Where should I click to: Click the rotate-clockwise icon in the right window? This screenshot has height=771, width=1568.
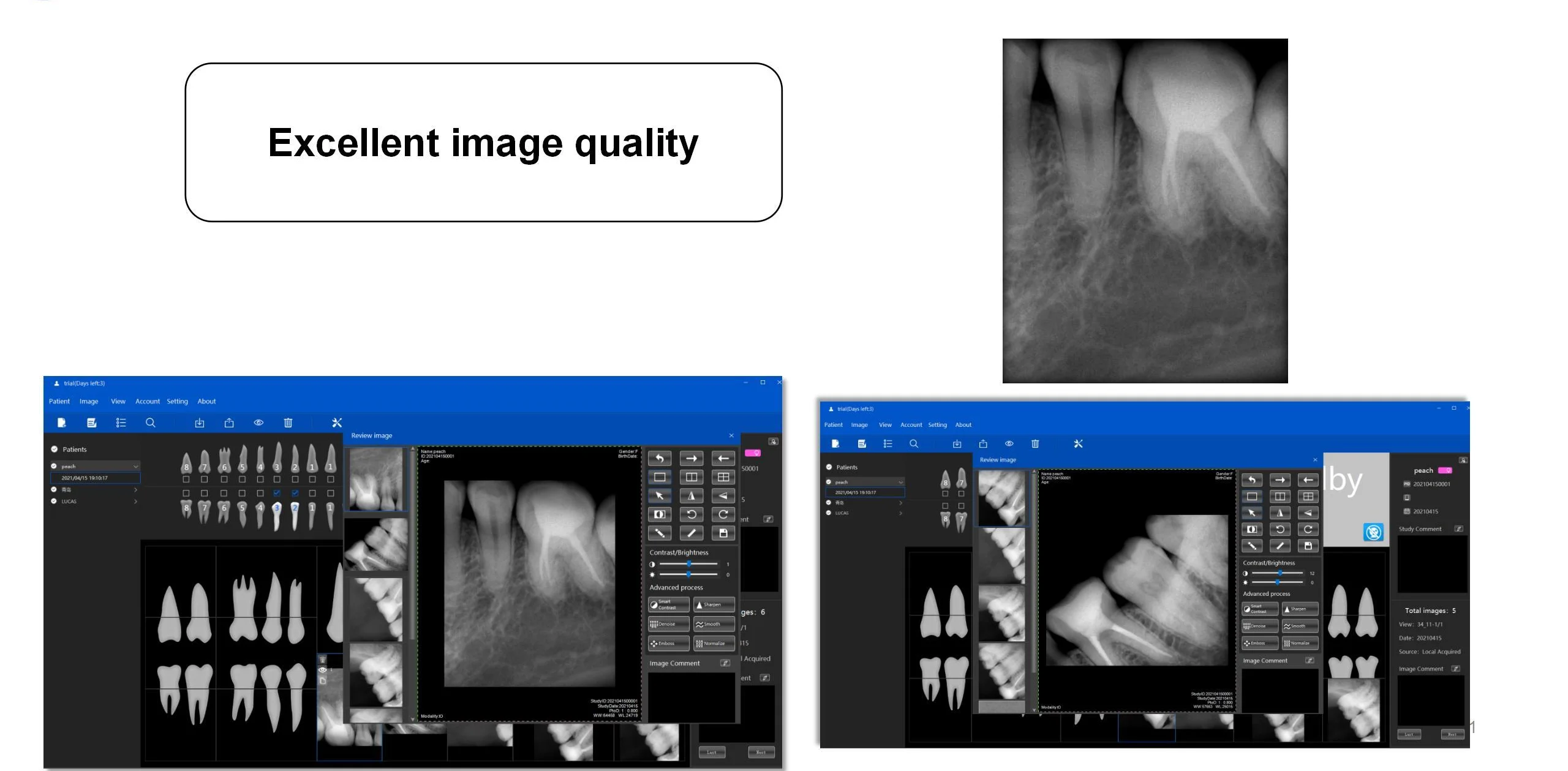1308,529
